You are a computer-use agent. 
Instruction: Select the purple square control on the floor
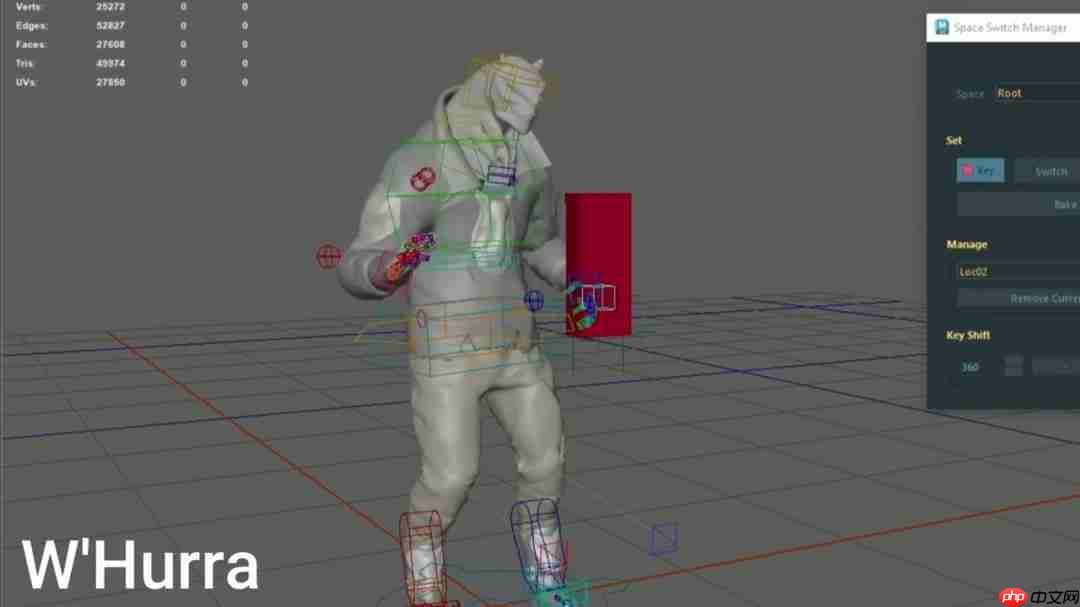(x=664, y=539)
